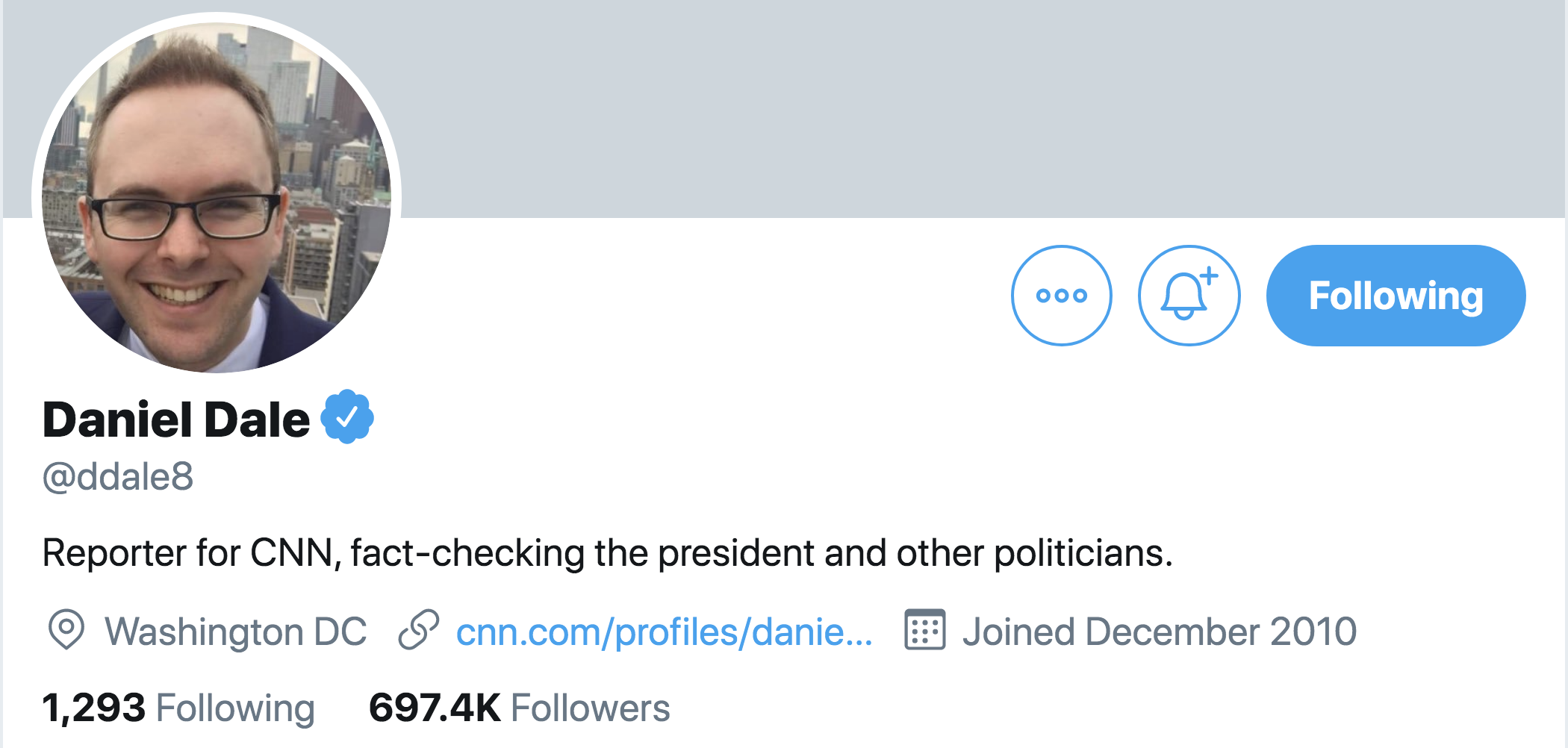Image resolution: width=1568 pixels, height=748 pixels.
Task: Toggle the Following button to unfollow
Action: point(1395,295)
